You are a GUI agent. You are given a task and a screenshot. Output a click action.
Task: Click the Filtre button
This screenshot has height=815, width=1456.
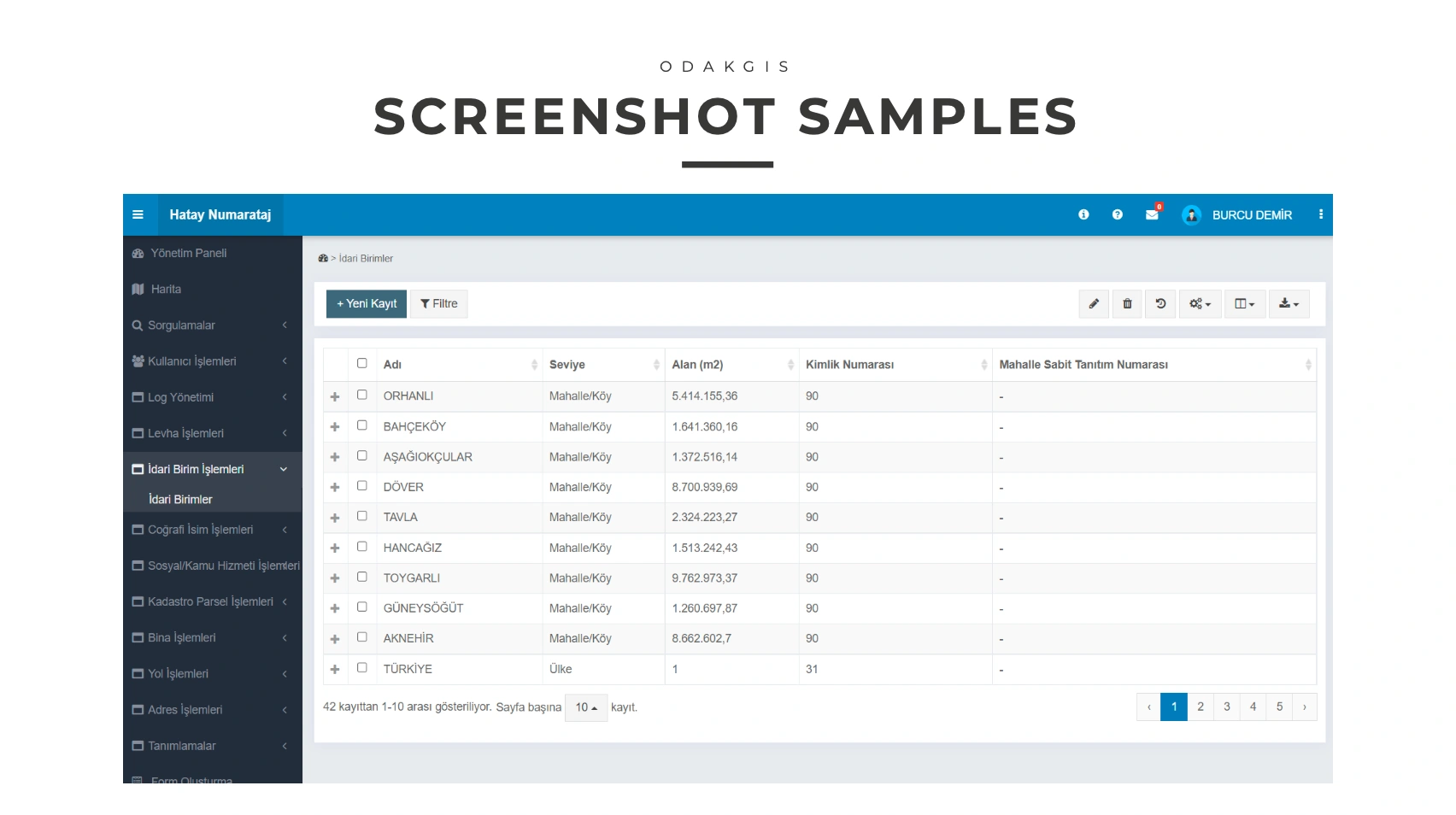(439, 303)
